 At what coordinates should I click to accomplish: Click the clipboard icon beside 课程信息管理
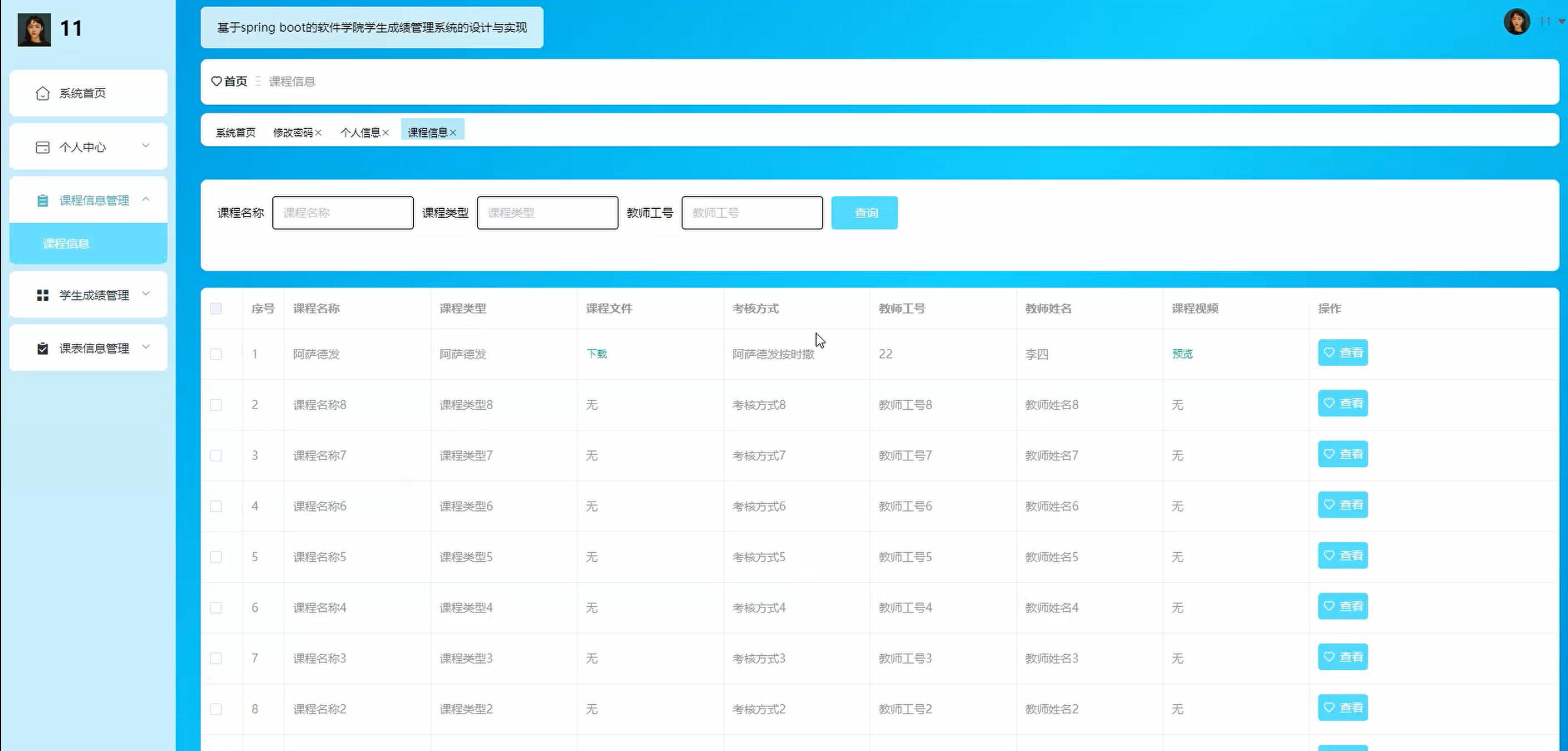[42, 200]
